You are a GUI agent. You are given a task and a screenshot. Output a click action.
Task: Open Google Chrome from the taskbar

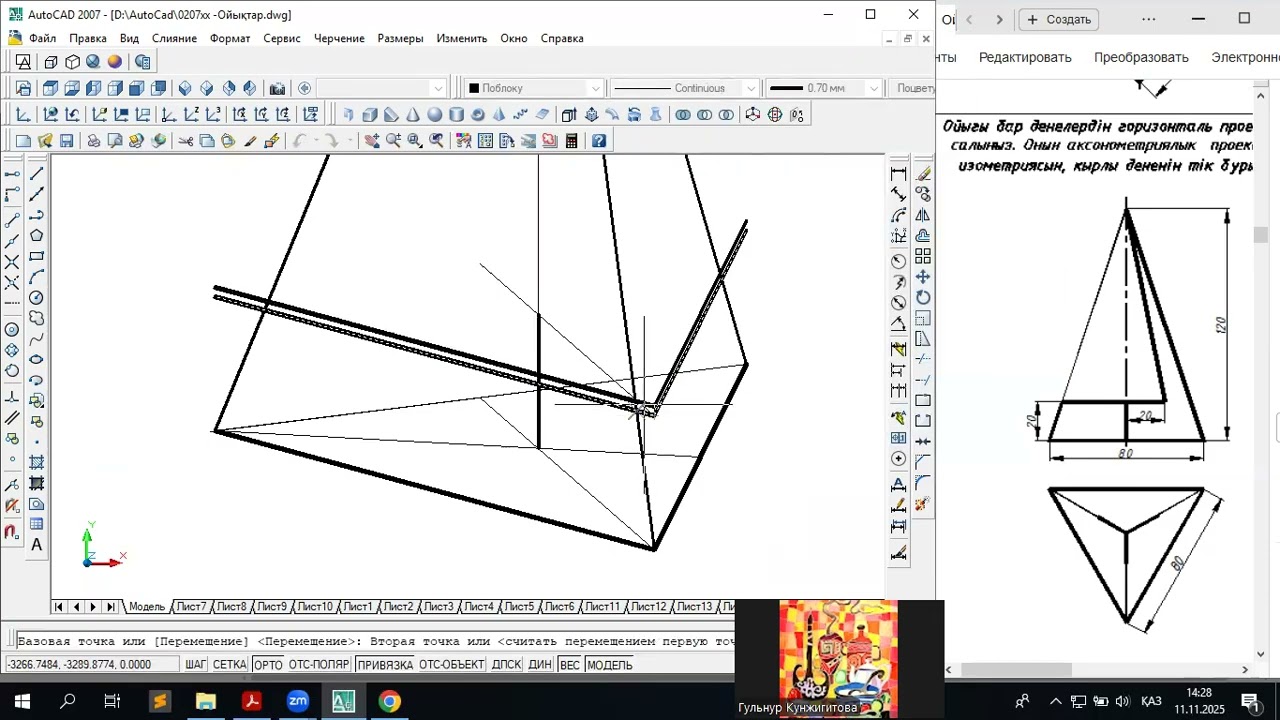[389, 701]
